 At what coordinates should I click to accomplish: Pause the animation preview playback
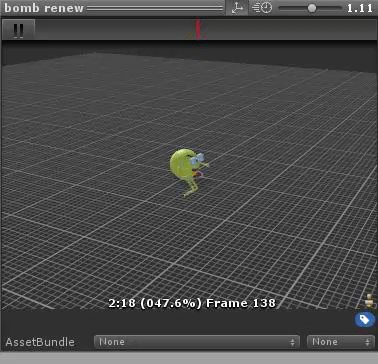coord(18,30)
